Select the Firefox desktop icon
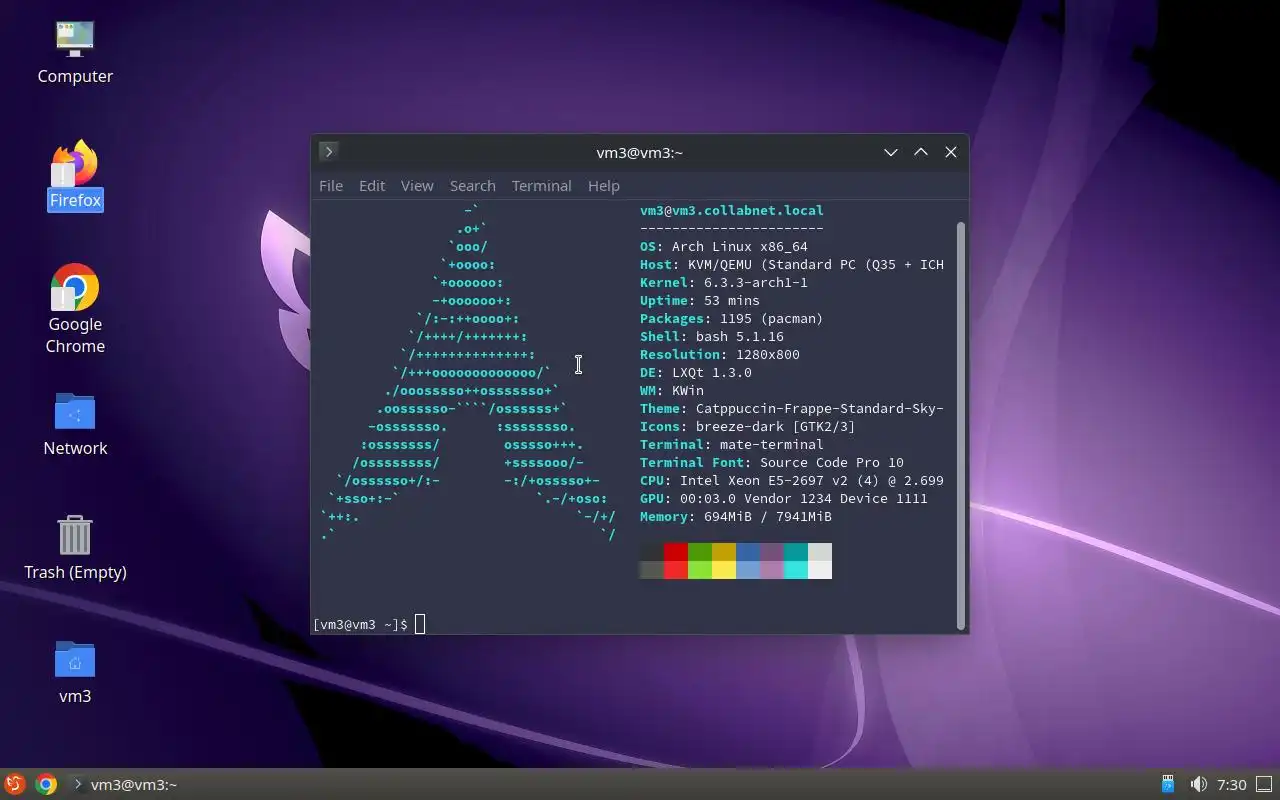Screen dimensions: 1280x800 point(75,176)
